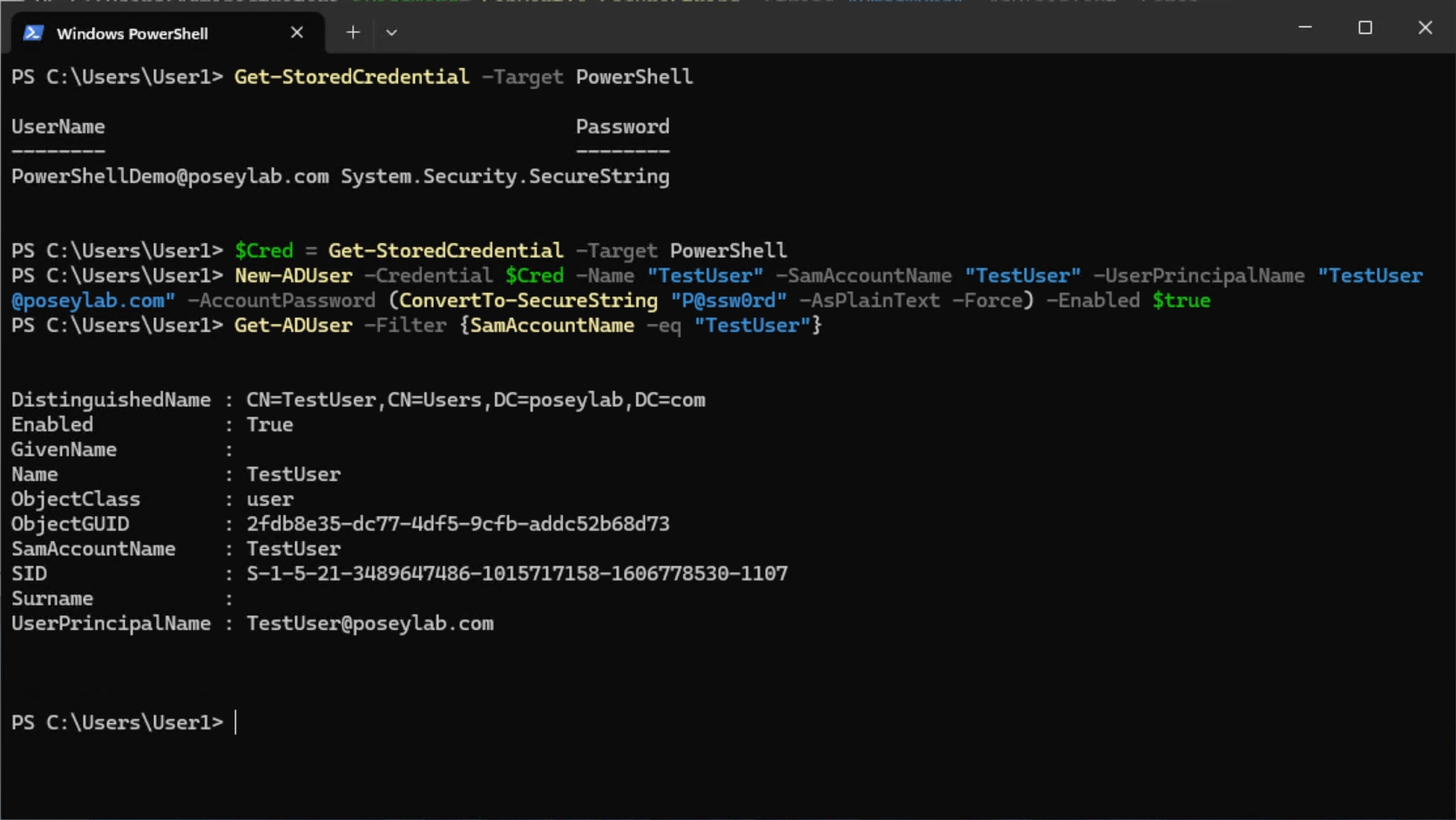This screenshot has height=820, width=1456.
Task: Click the New-ADUser command
Action: click(293, 275)
